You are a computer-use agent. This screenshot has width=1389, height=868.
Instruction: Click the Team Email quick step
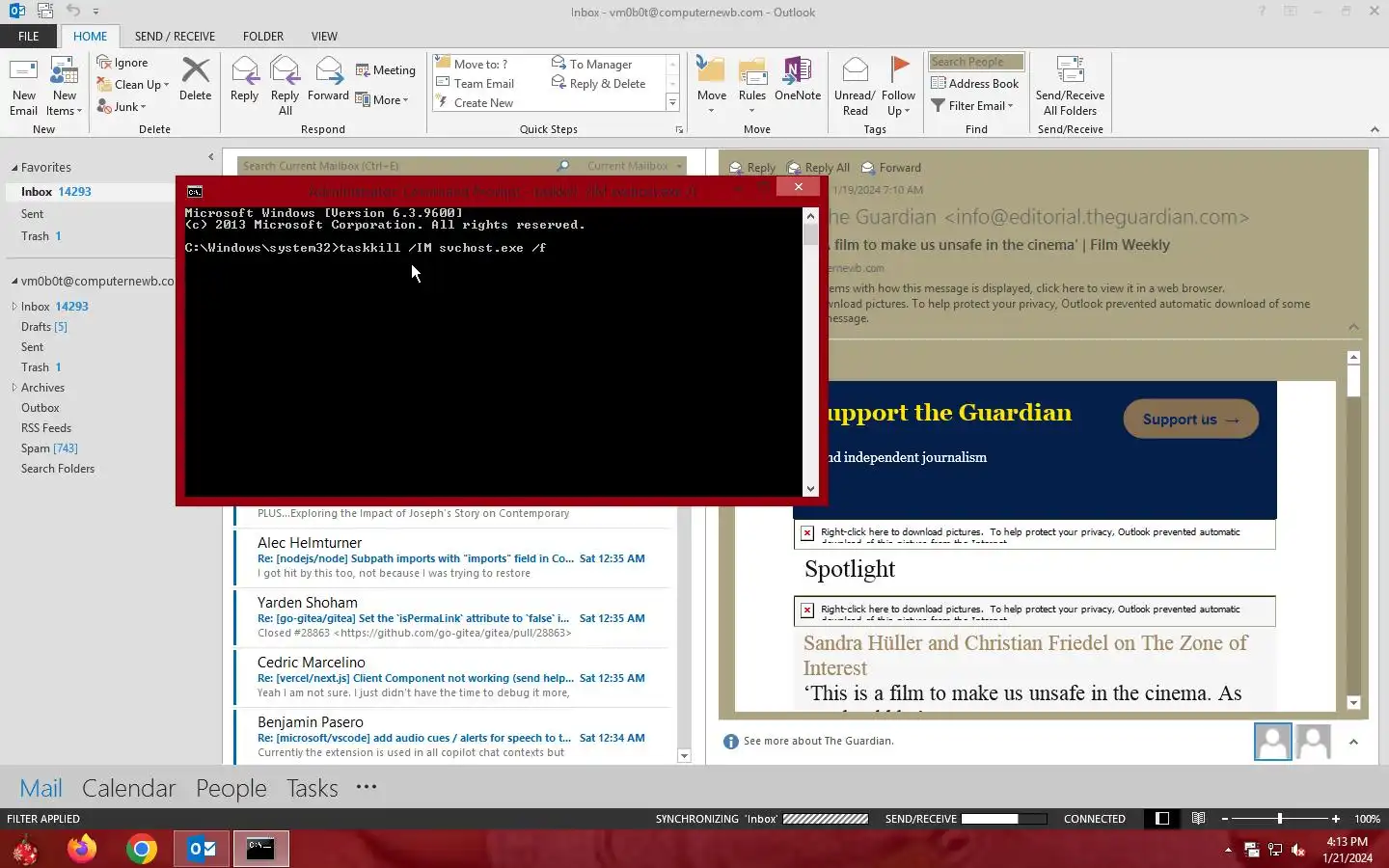(x=476, y=84)
